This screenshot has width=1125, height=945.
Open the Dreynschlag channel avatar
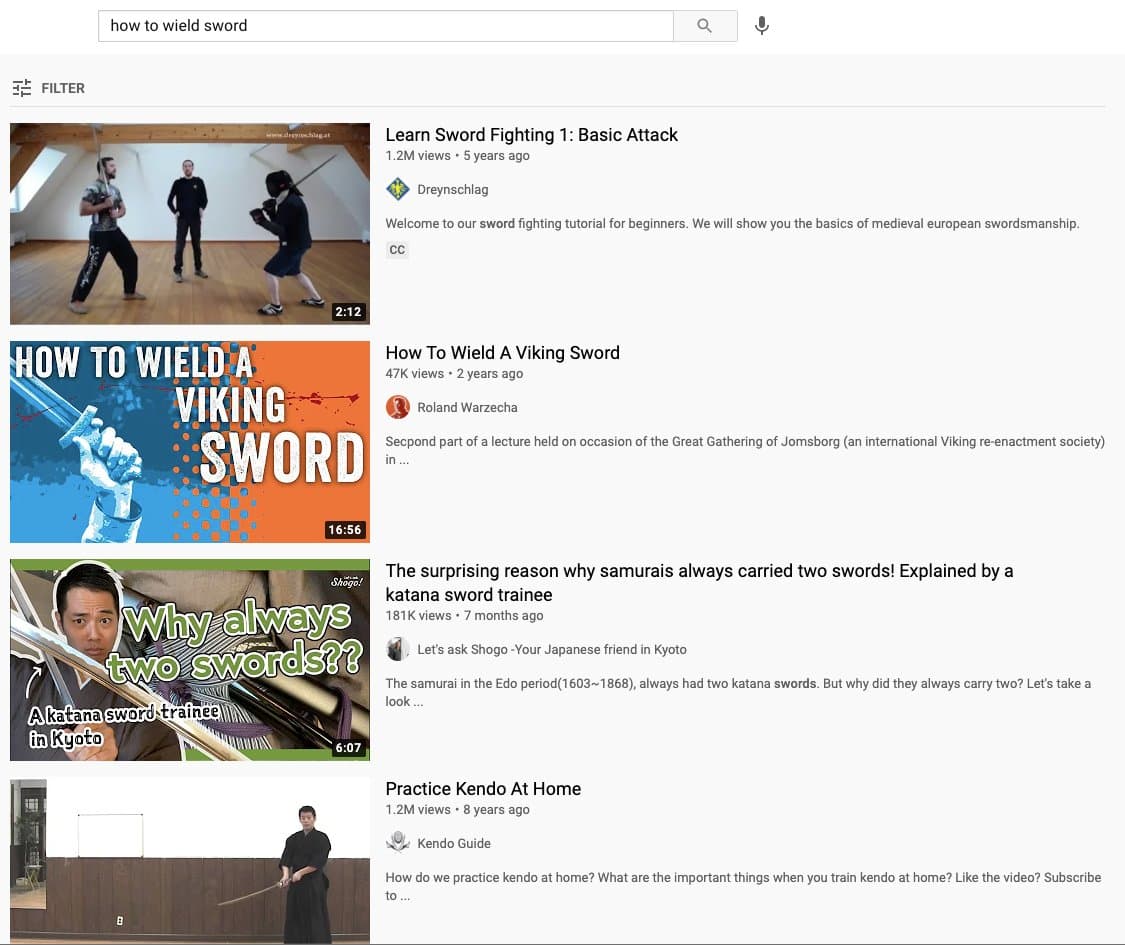coord(398,189)
